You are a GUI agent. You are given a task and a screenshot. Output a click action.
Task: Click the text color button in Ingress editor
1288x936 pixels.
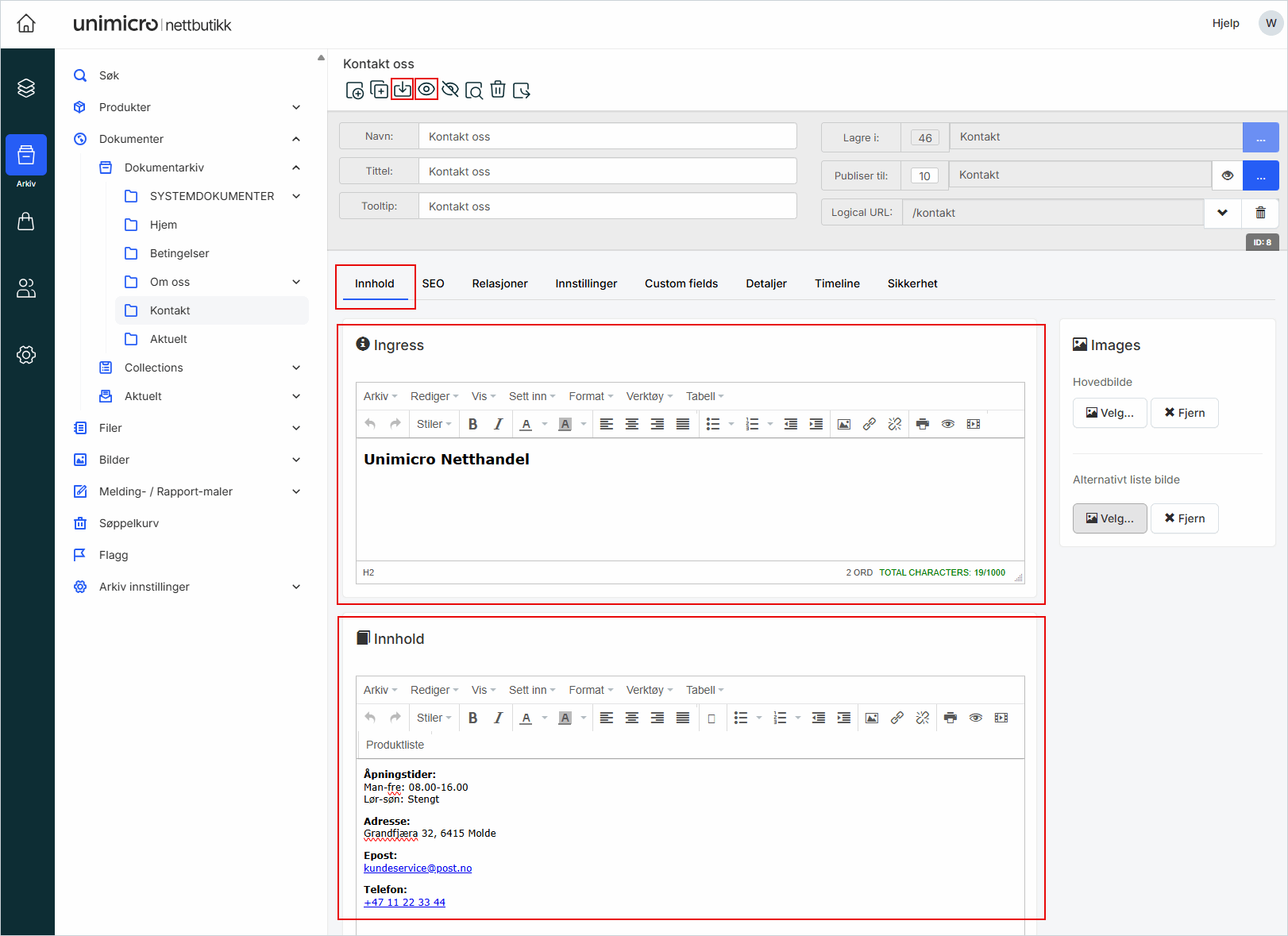tap(526, 424)
